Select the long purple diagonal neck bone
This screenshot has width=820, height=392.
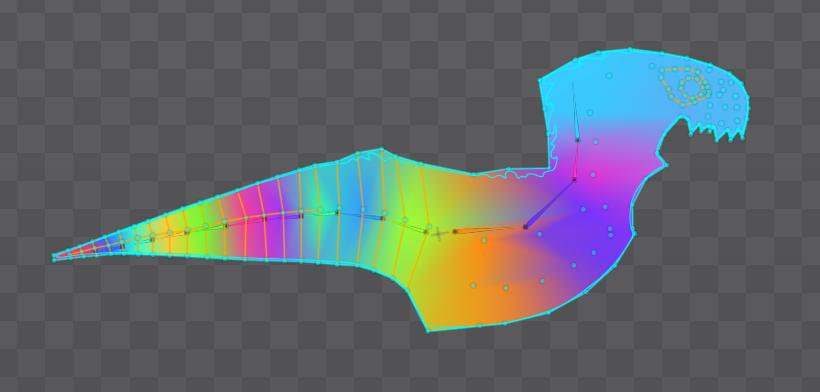coord(550,203)
